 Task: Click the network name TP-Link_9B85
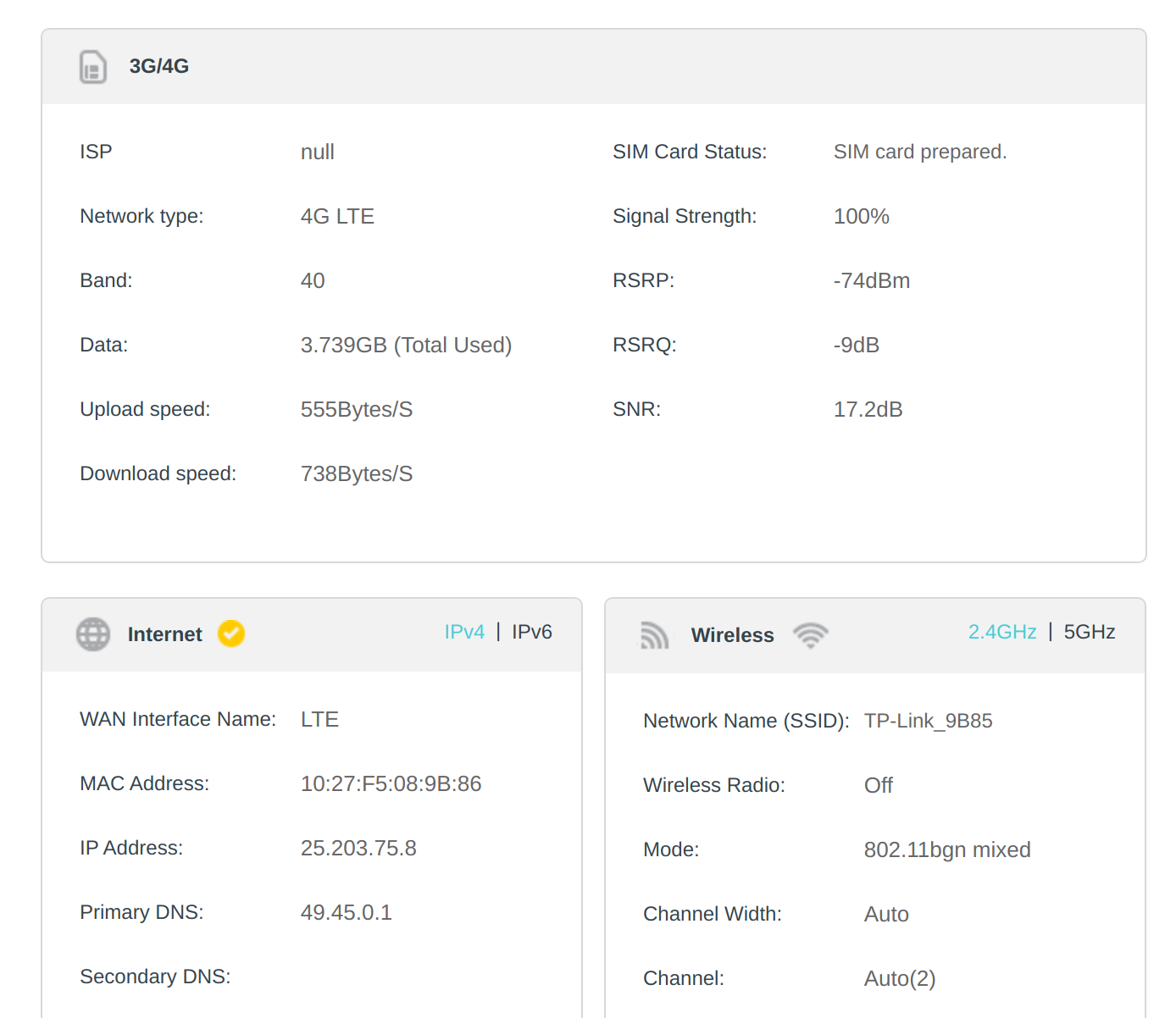(x=928, y=721)
